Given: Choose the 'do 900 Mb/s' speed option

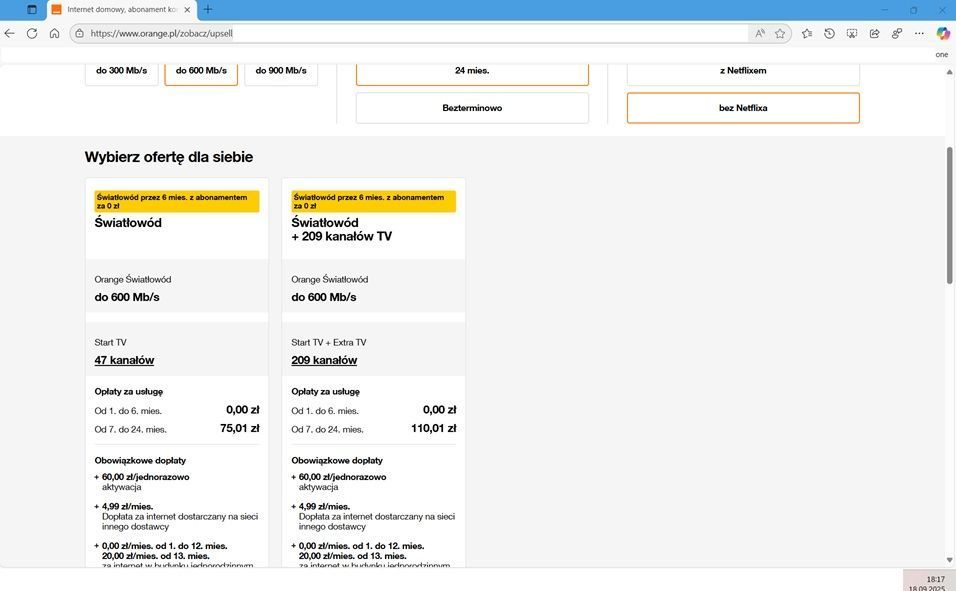Looking at the screenshot, I should click(x=281, y=71).
